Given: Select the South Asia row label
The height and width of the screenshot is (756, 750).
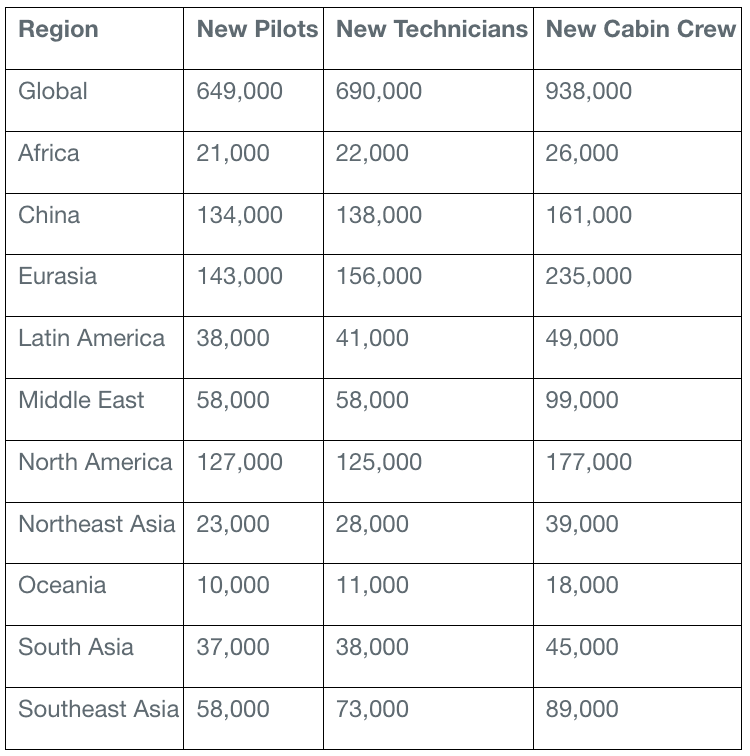Looking at the screenshot, I should (x=75, y=647).
